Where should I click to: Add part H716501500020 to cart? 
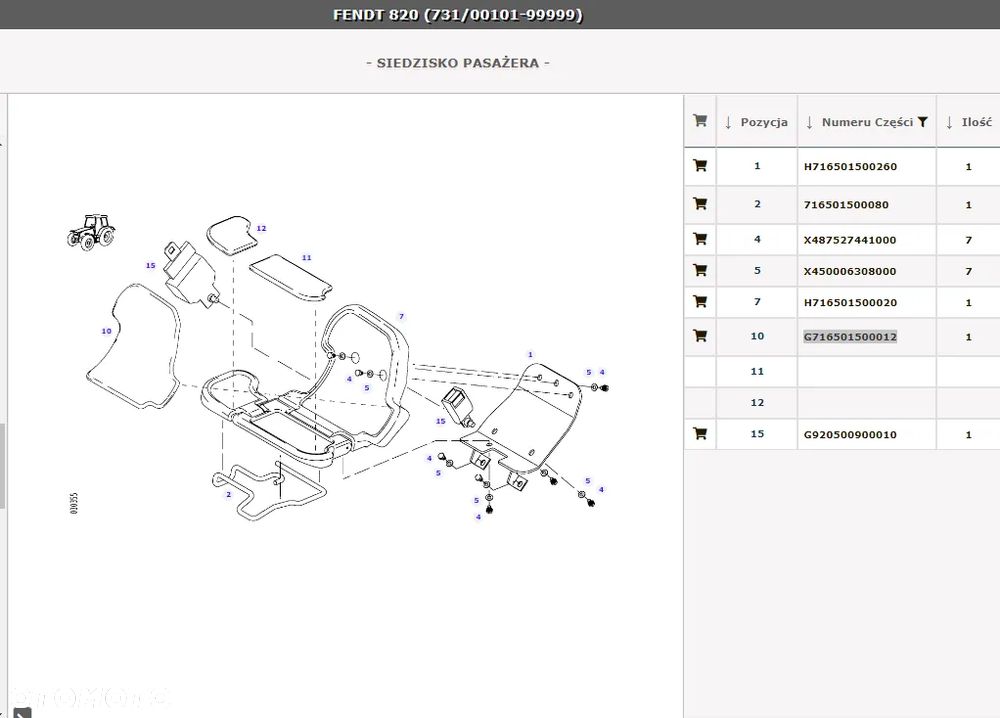[700, 302]
